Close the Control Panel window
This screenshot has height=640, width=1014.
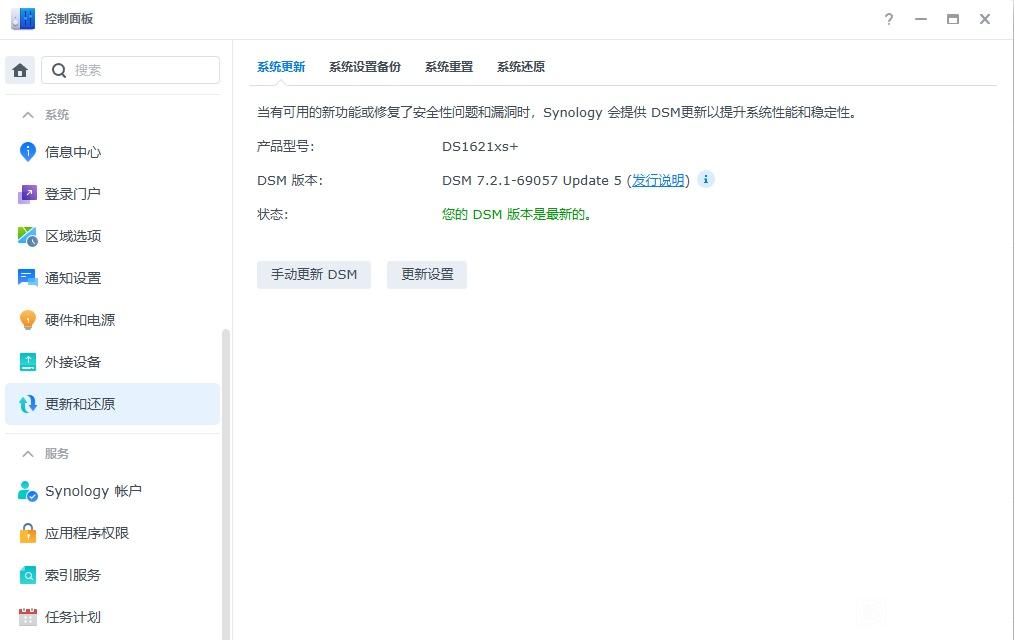(985, 19)
